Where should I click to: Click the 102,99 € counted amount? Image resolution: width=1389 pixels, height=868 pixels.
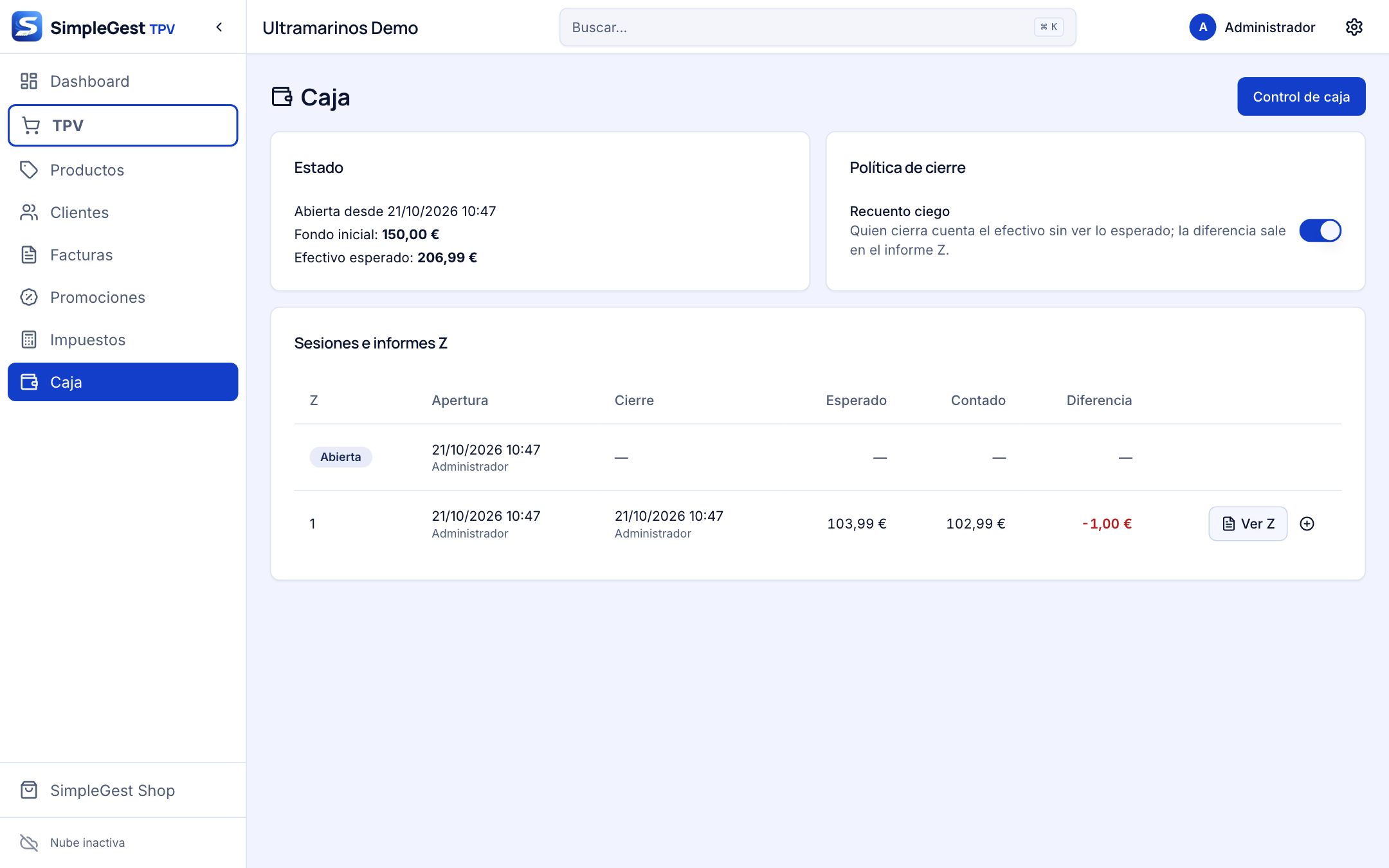pyautogui.click(x=976, y=523)
